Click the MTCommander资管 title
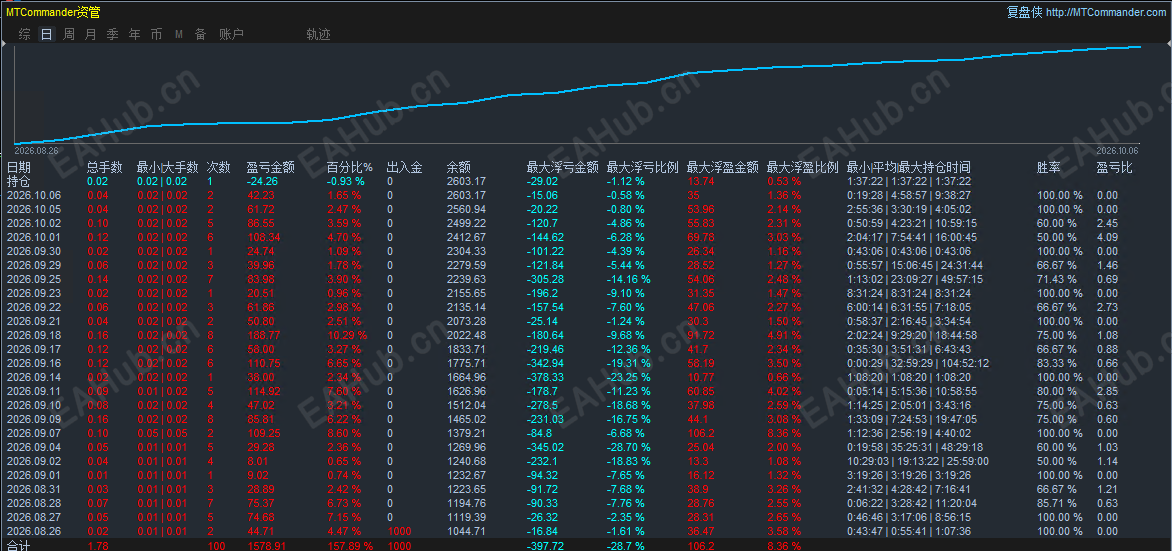Image resolution: width=1172 pixels, height=551 pixels. tap(53, 12)
